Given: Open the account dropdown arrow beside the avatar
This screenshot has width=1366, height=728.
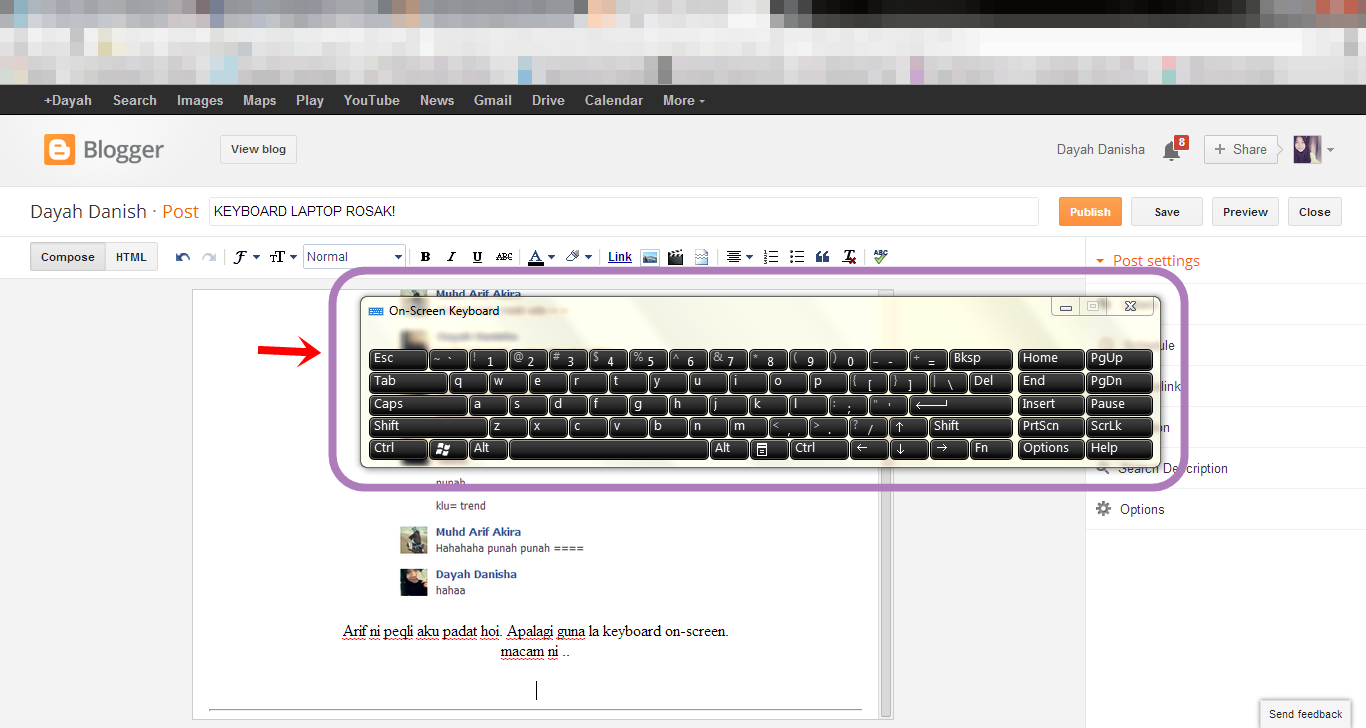Looking at the screenshot, I should [x=1330, y=150].
